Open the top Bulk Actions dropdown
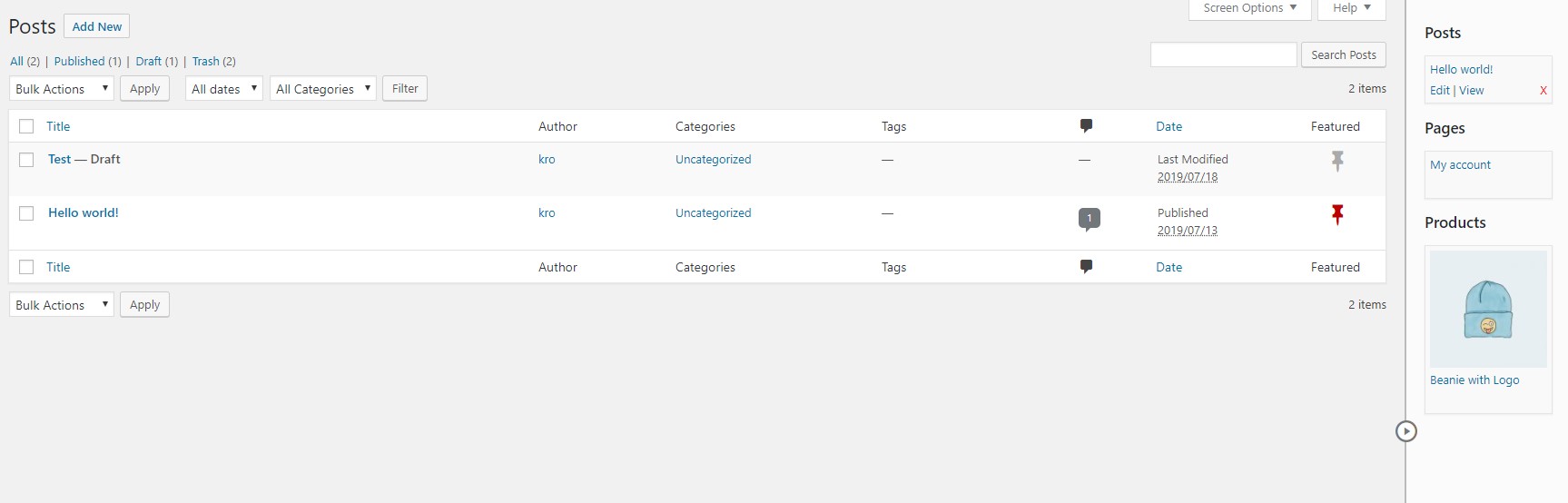1568x503 pixels. (62, 89)
